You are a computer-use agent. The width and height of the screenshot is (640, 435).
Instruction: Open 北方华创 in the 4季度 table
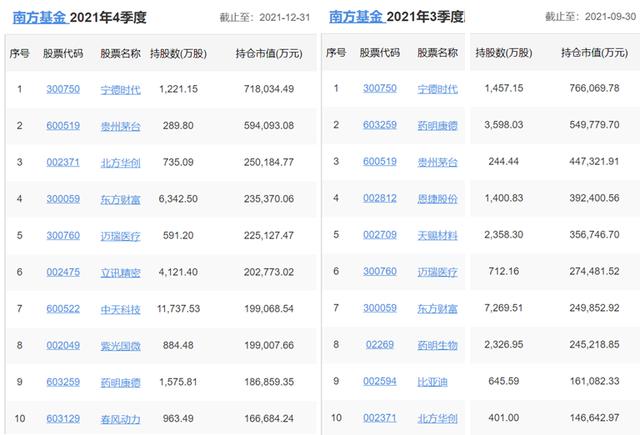click(120, 163)
